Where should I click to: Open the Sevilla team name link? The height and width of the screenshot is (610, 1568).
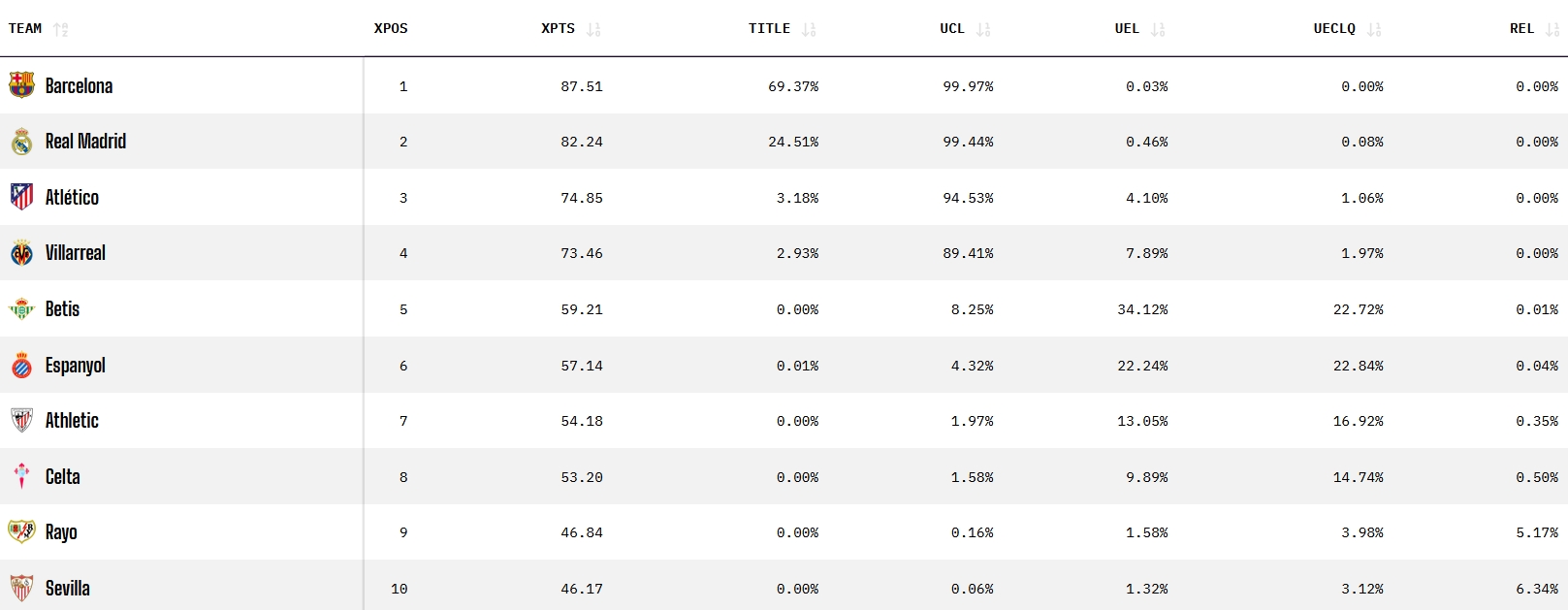(67, 589)
